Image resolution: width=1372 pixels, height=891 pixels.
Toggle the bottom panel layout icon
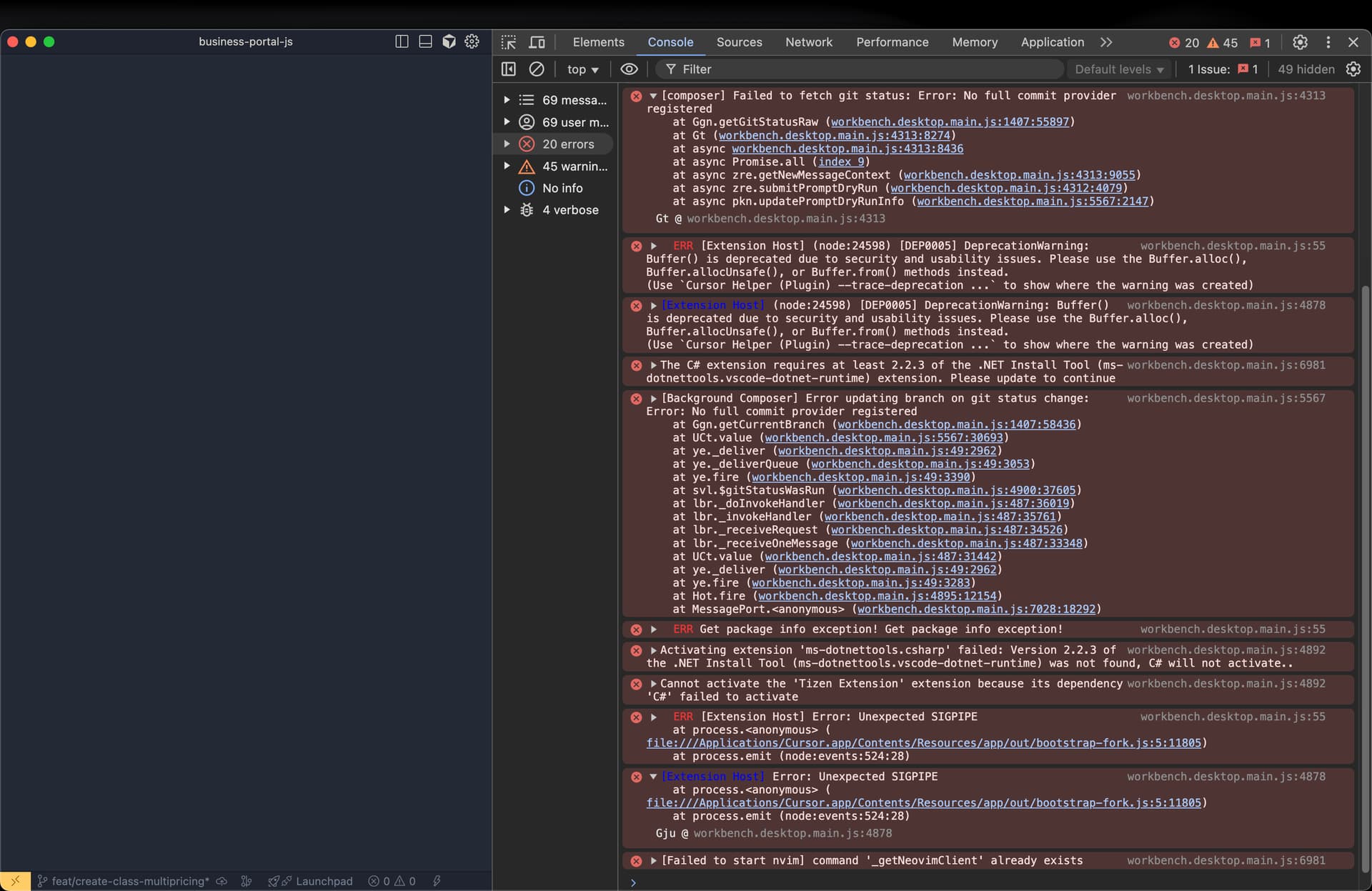click(425, 41)
